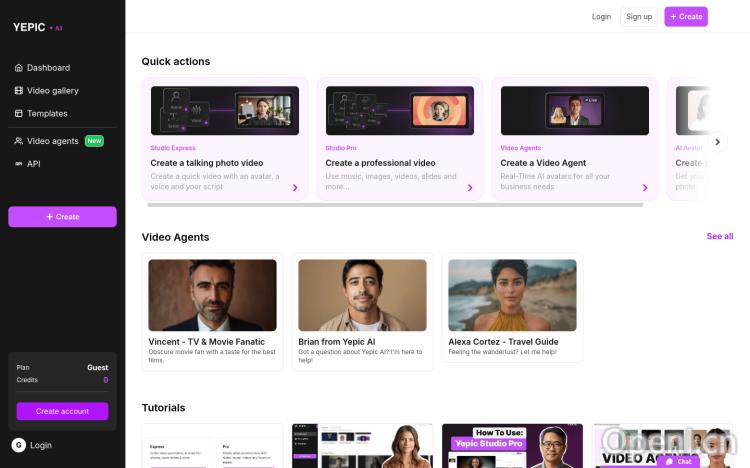750x468 pixels.
Task: Open the Dashboard from the sidebar
Action: click(x=48, y=68)
